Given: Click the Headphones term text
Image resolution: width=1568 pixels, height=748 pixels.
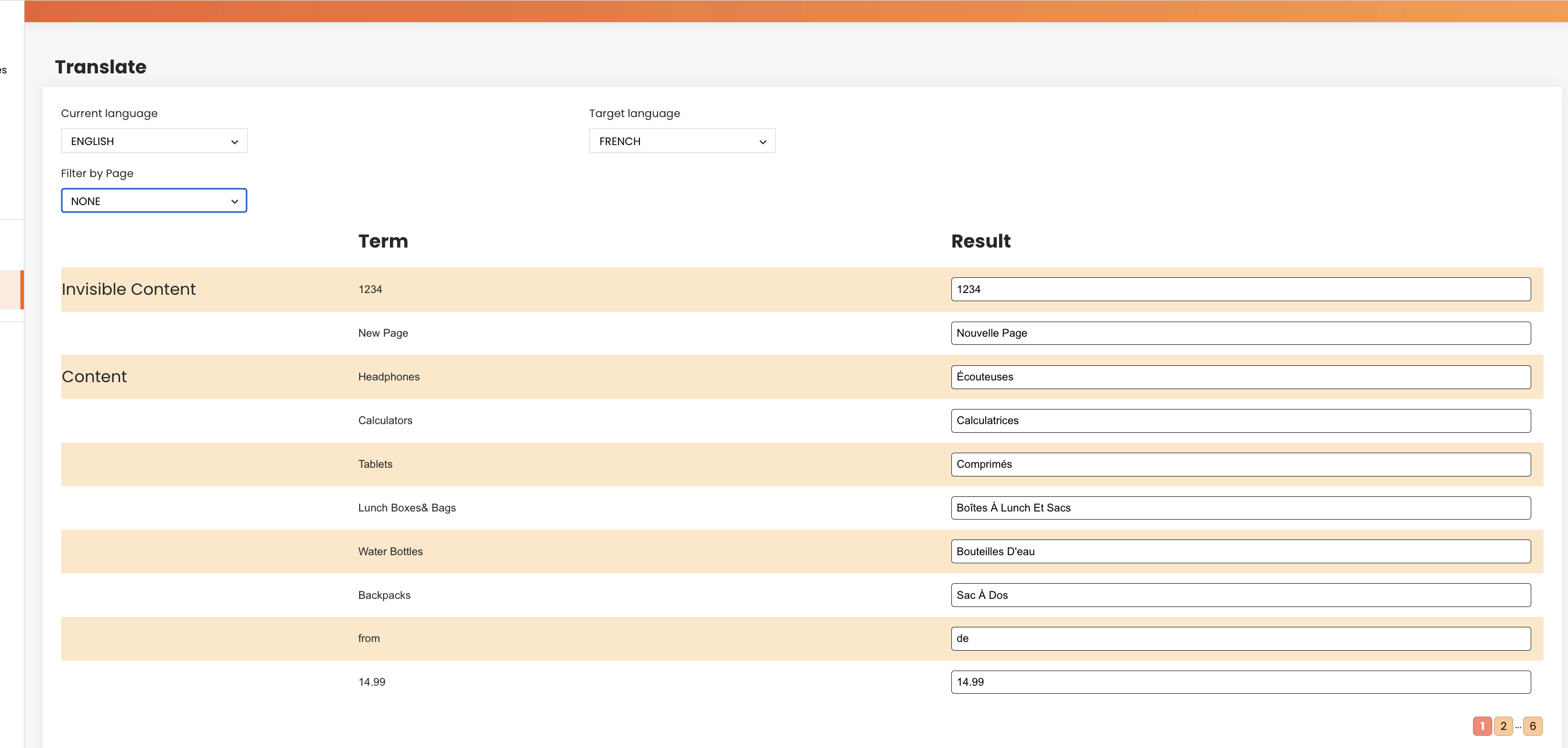Looking at the screenshot, I should pos(388,377).
